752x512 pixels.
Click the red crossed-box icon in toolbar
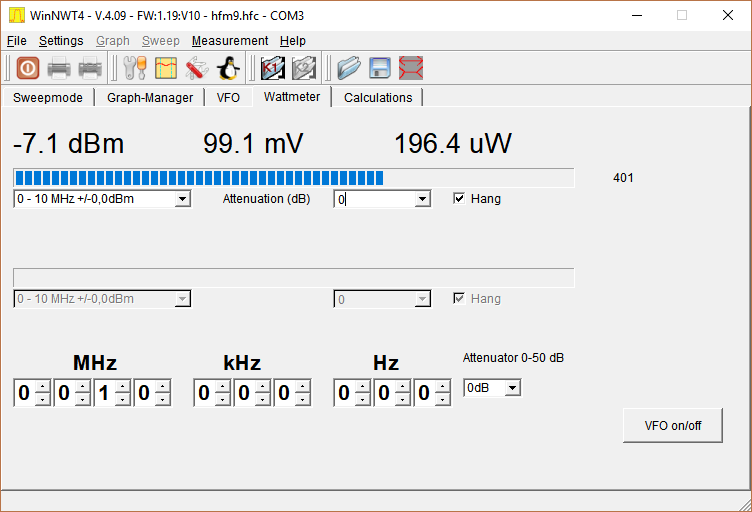(x=410, y=68)
